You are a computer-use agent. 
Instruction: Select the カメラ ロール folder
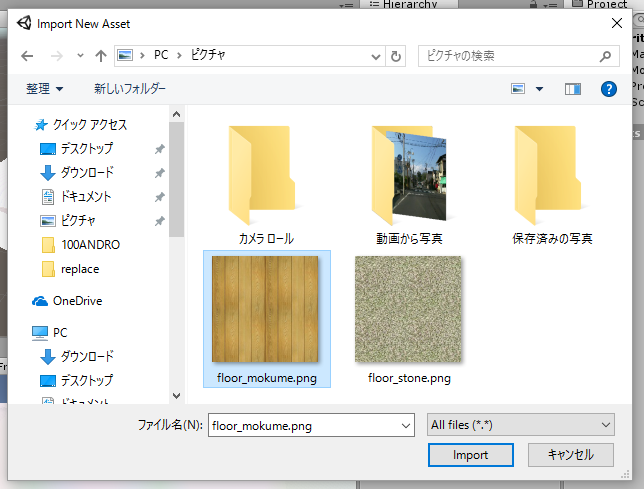(x=266, y=185)
